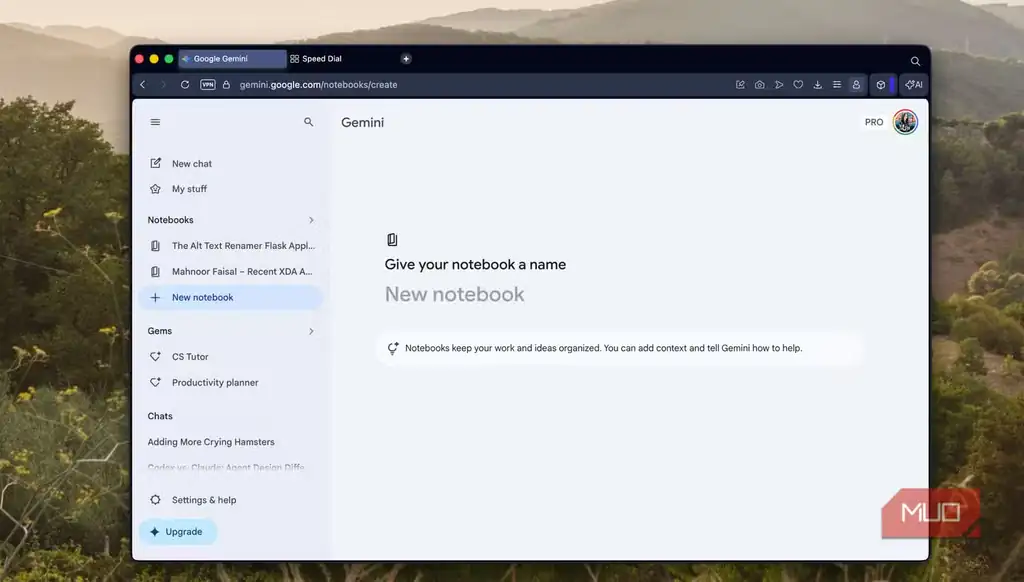Open The Alt Text Renamer Flask notebook
The height and width of the screenshot is (582, 1024).
click(x=231, y=246)
